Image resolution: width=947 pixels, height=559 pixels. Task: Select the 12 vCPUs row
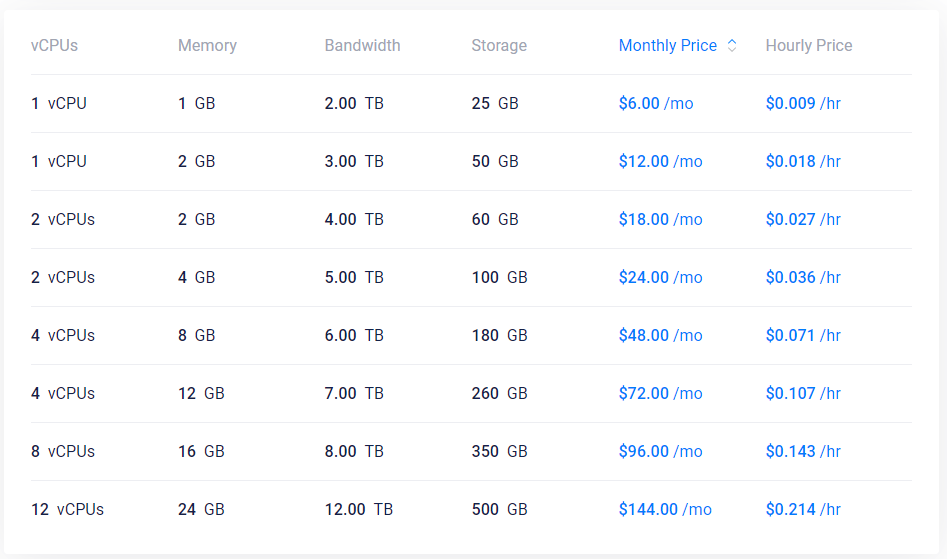[471, 509]
